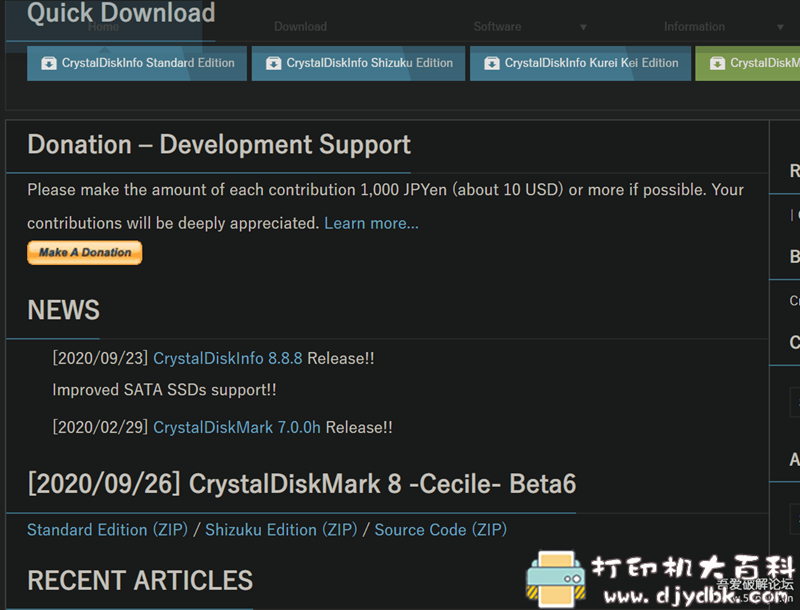Download Standard Edition (ZIP) link
The image size is (800, 610).
[x=108, y=529]
